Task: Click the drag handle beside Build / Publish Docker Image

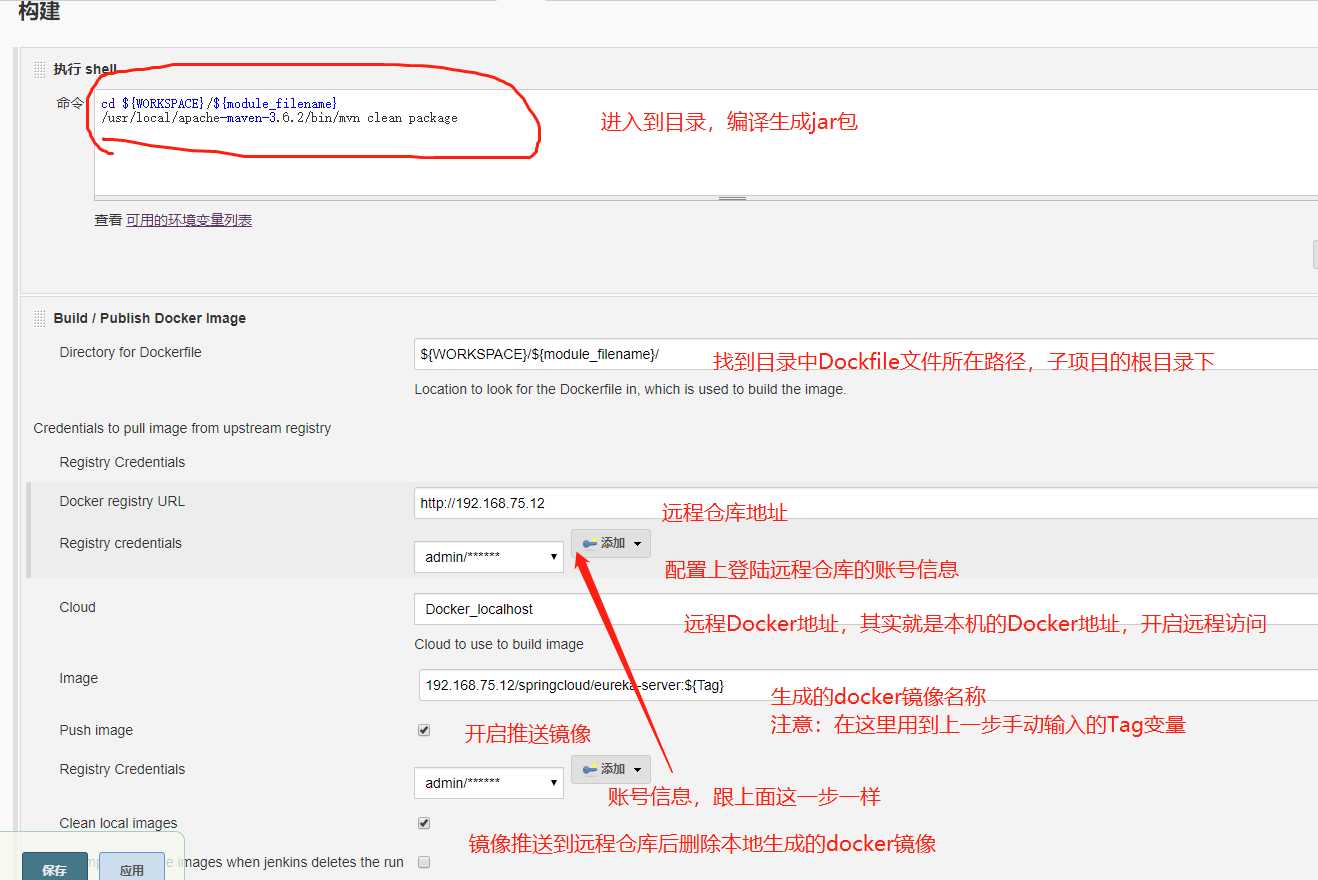Action: [40, 318]
